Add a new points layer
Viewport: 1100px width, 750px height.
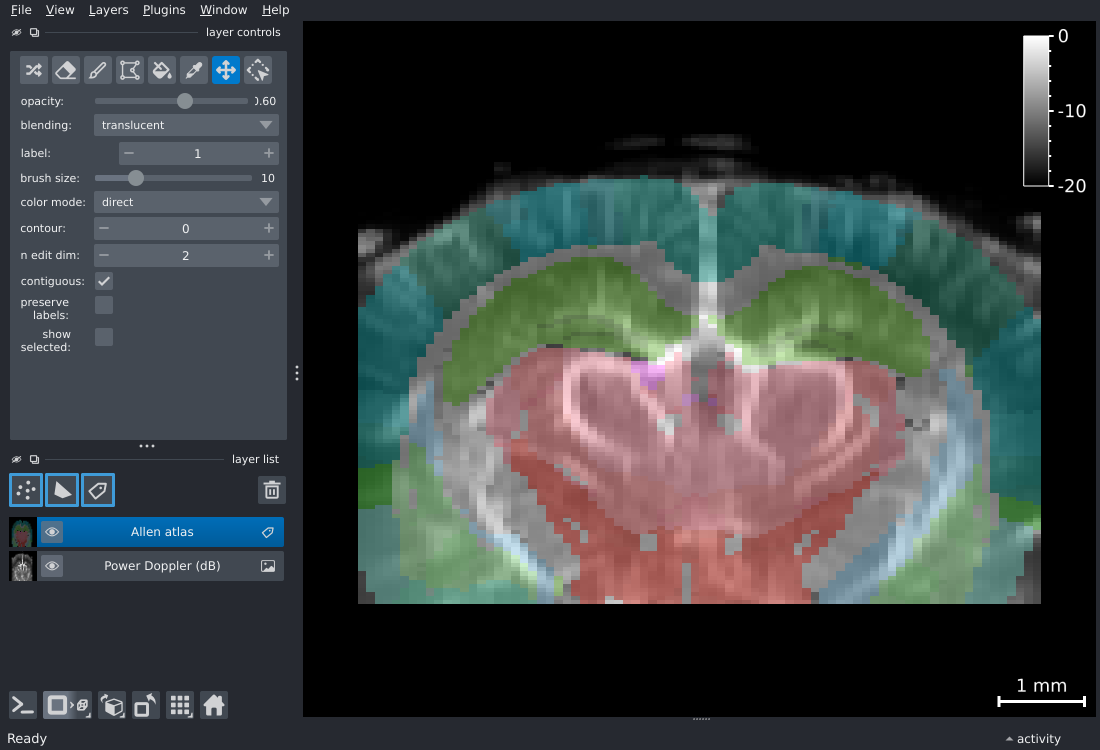tap(26, 490)
